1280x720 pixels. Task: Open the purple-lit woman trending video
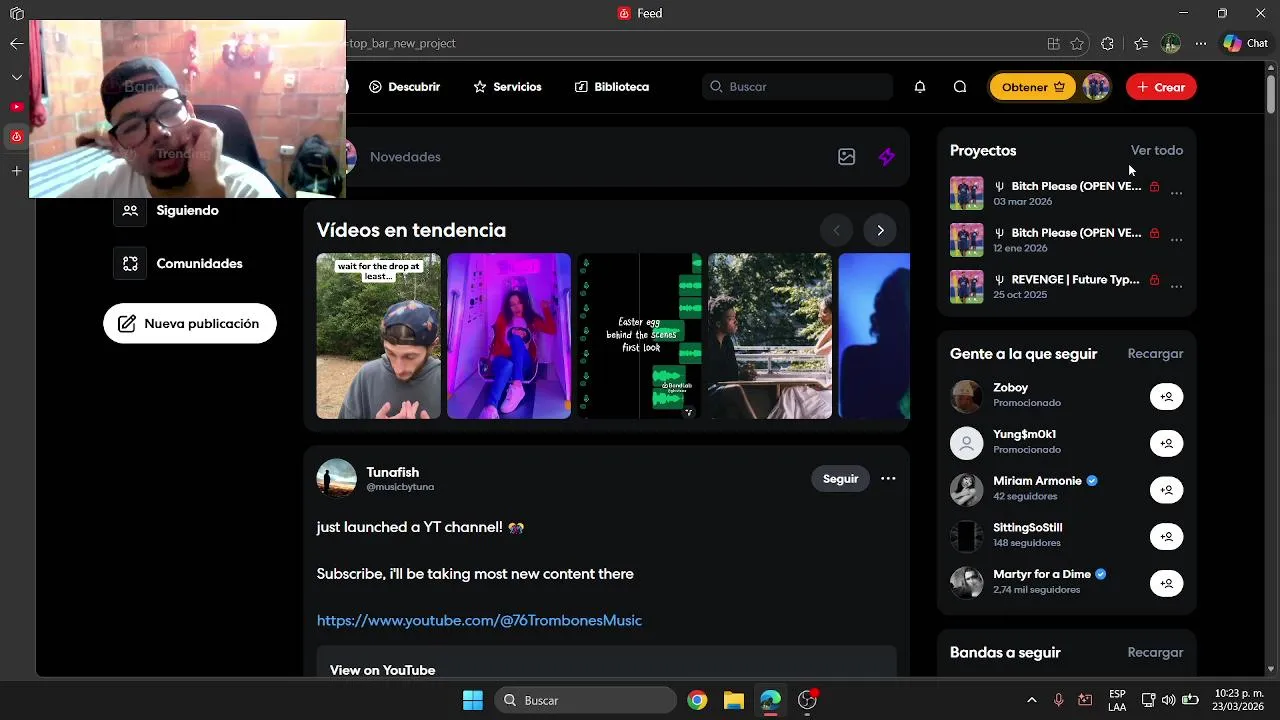coord(509,336)
